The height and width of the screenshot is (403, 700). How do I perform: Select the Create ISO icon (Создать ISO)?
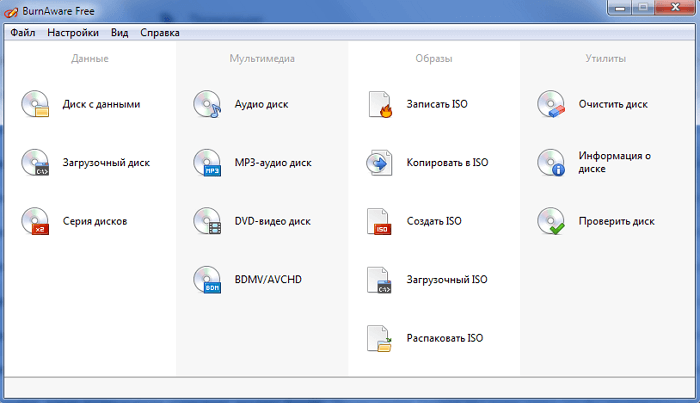pyautogui.click(x=380, y=221)
